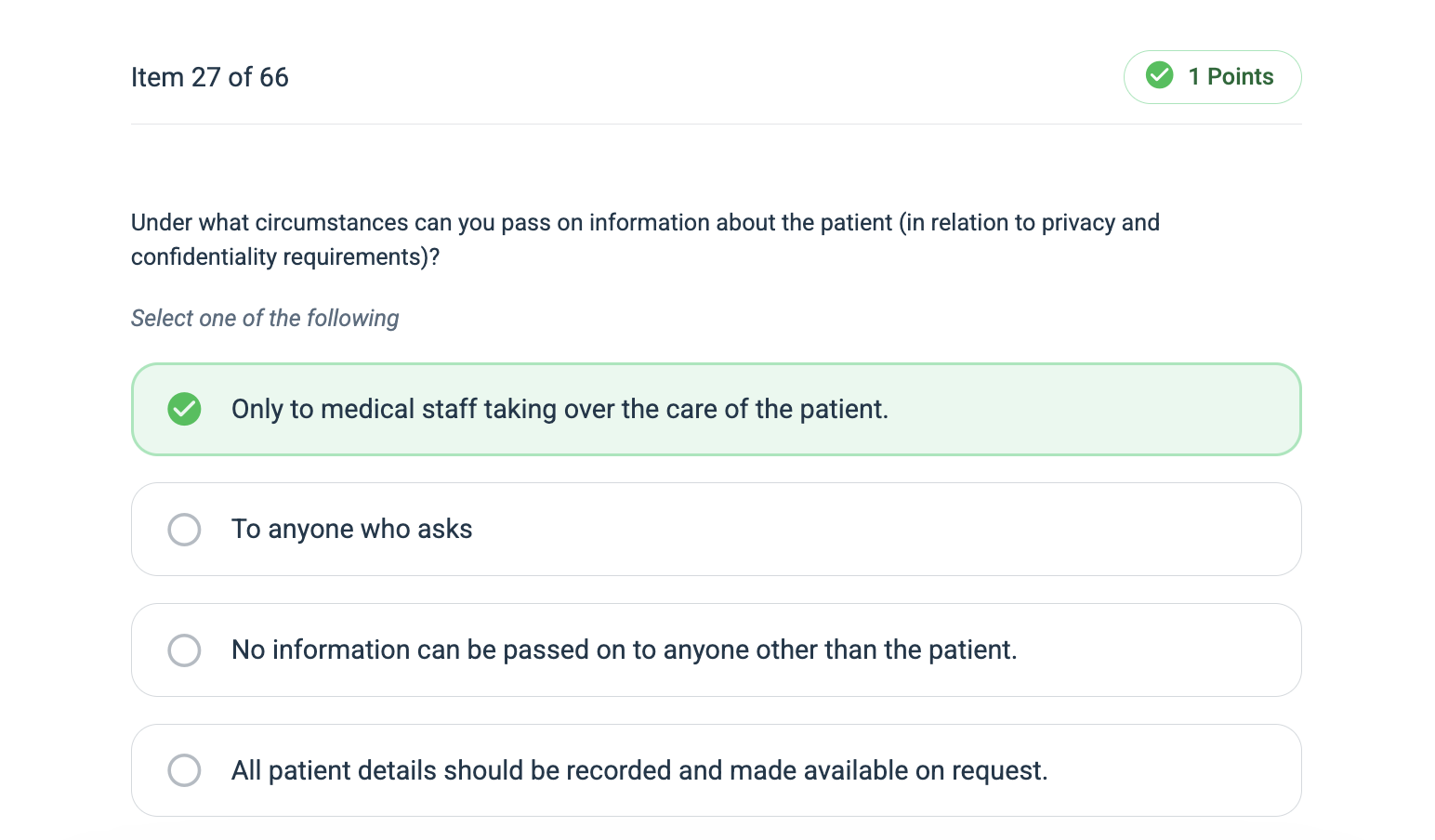Click the green checkmark in the Points badge
Image resolution: width=1435 pixels, height=840 pixels.
(x=1159, y=76)
